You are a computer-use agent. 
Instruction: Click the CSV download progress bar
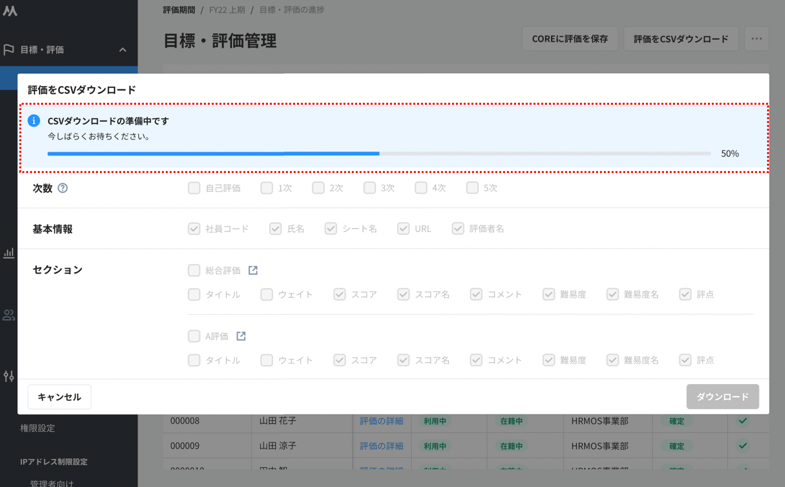pos(379,154)
